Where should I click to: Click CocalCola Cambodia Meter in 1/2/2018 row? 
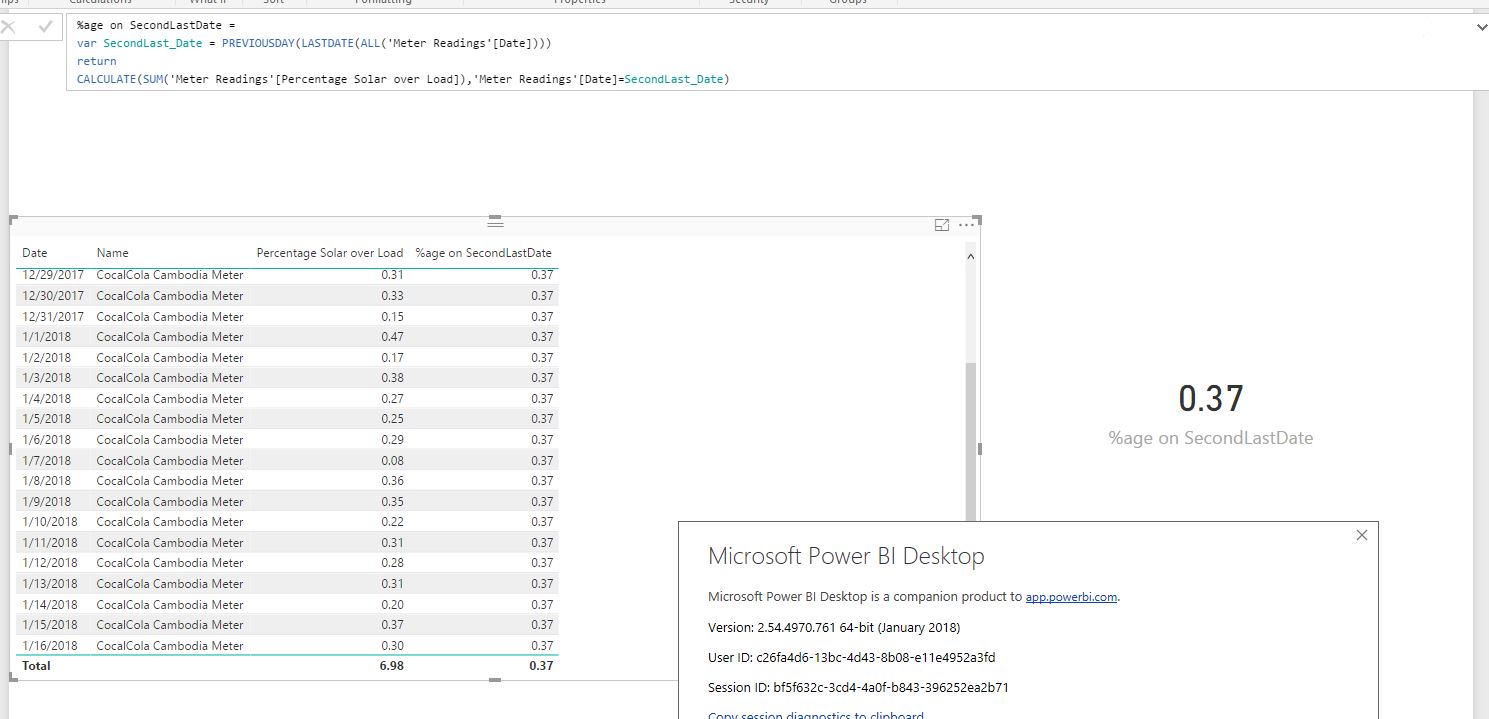point(170,358)
